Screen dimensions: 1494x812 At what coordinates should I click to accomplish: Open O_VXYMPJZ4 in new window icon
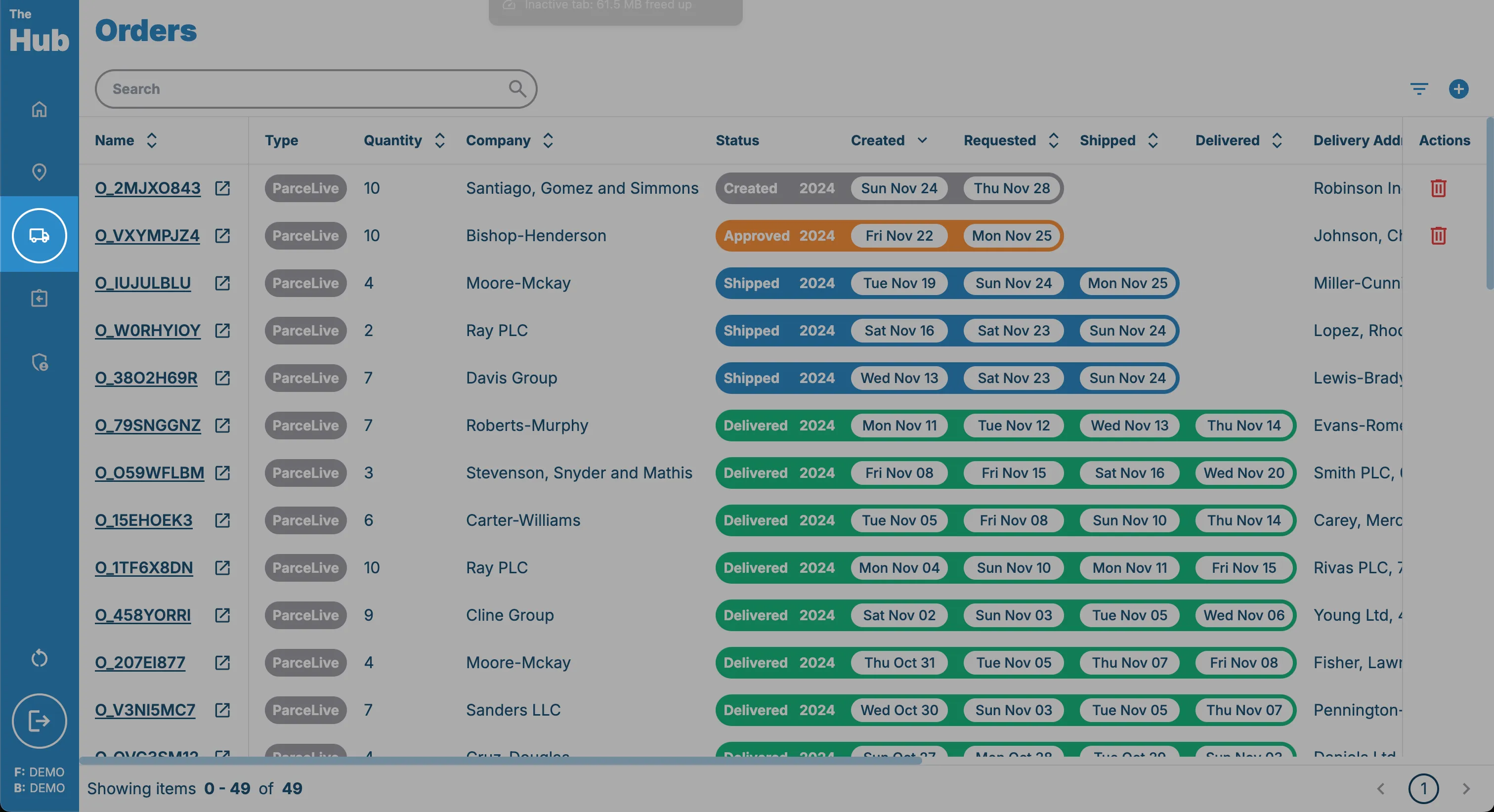click(x=222, y=235)
